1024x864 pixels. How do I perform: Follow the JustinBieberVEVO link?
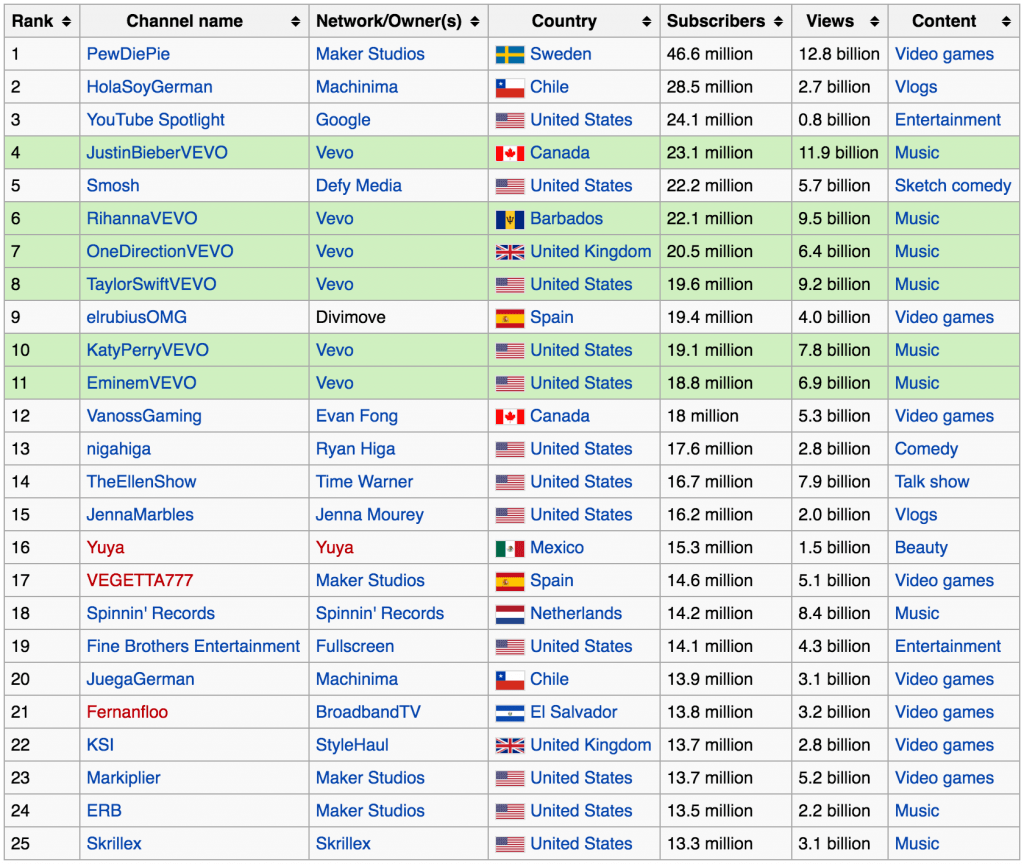click(x=157, y=153)
